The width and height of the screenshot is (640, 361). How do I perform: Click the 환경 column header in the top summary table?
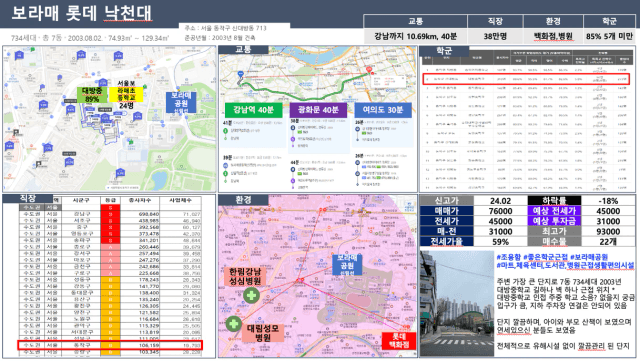(x=553, y=21)
